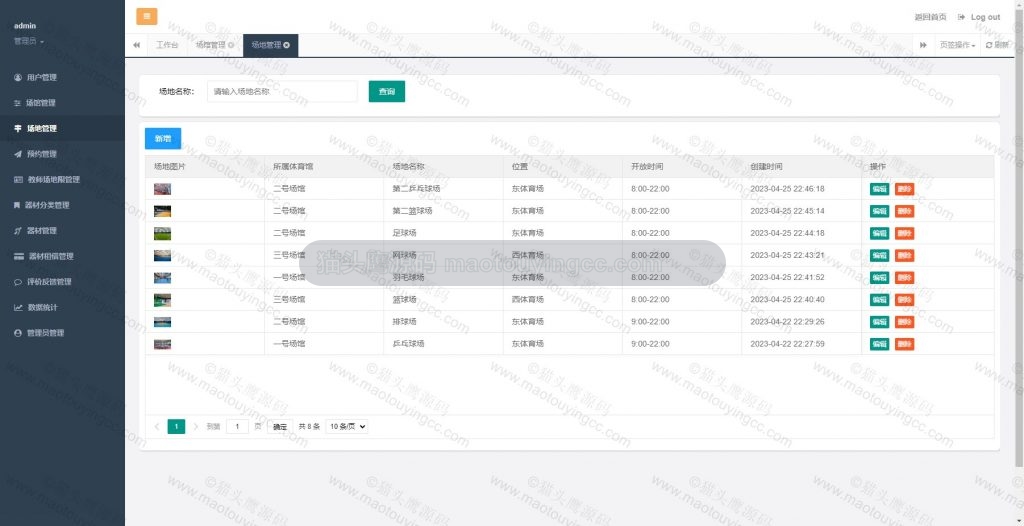Open 场馆管理 in the sidebar menu
Screen dimensions: 1024x526
[x=62, y=103]
